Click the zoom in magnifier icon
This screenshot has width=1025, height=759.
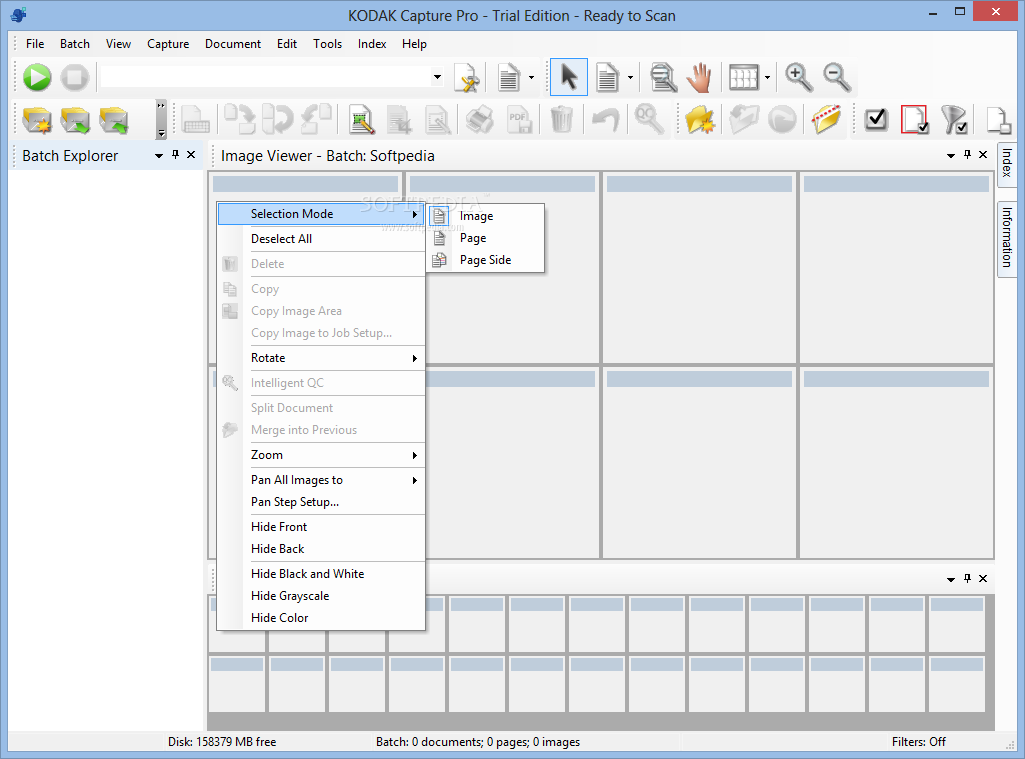pos(798,77)
